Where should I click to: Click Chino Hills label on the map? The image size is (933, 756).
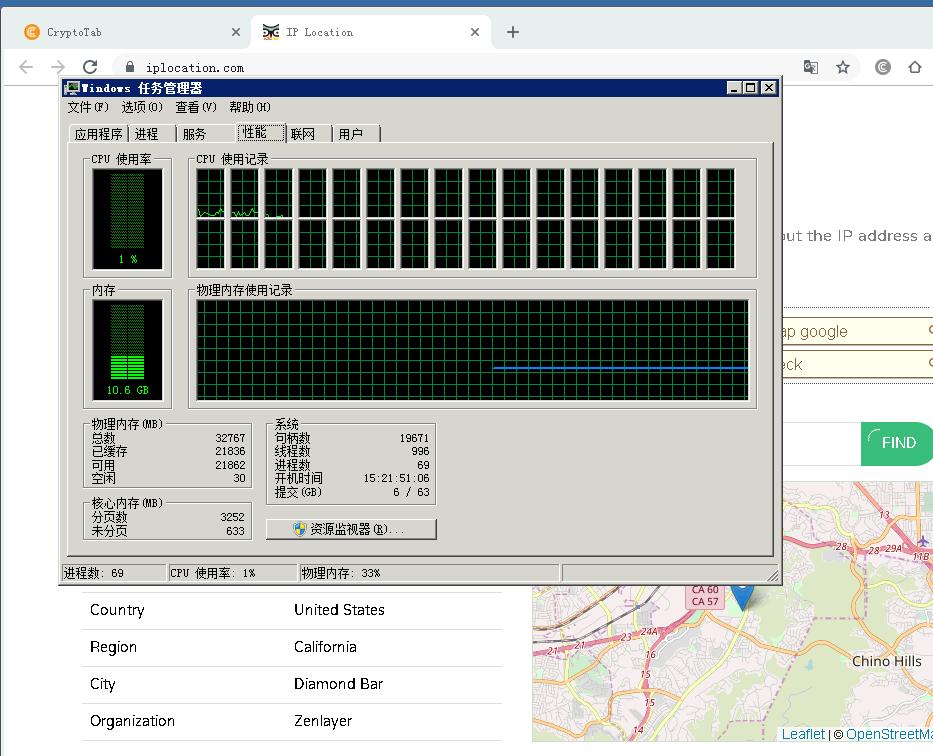pyautogui.click(x=887, y=661)
